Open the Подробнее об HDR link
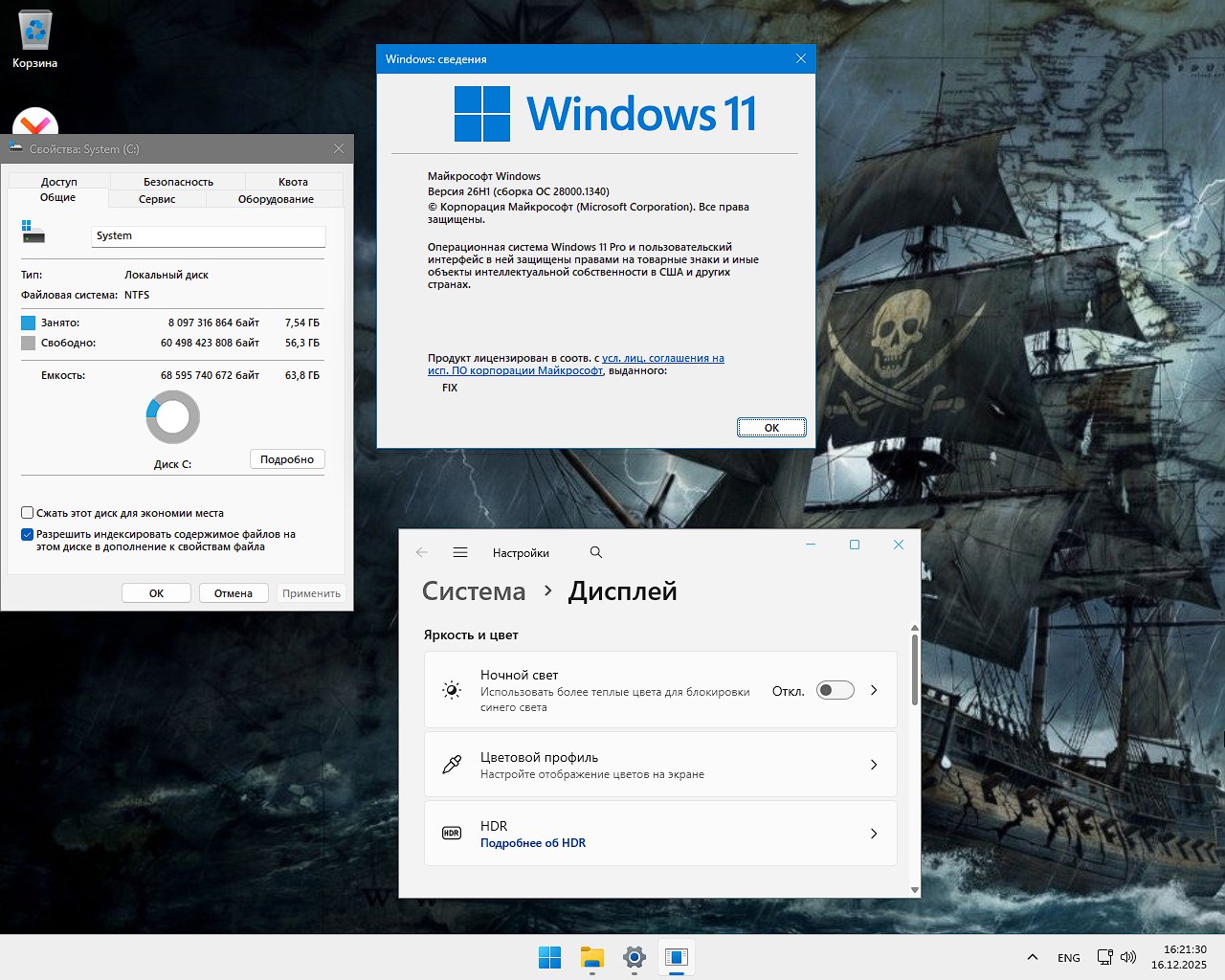This screenshot has height=980, width=1225. coord(533,843)
